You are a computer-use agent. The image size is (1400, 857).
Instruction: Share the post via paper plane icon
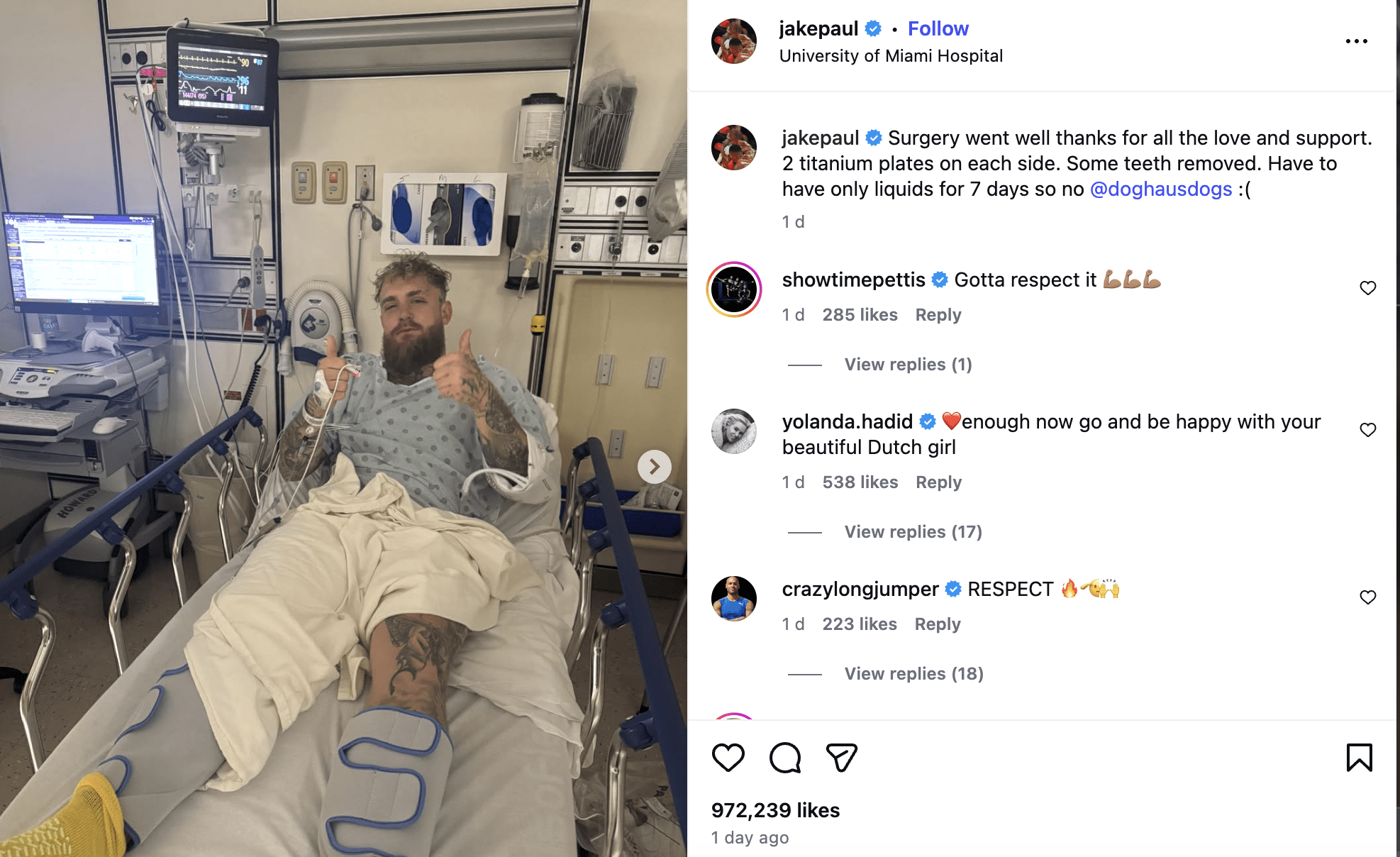[842, 758]
